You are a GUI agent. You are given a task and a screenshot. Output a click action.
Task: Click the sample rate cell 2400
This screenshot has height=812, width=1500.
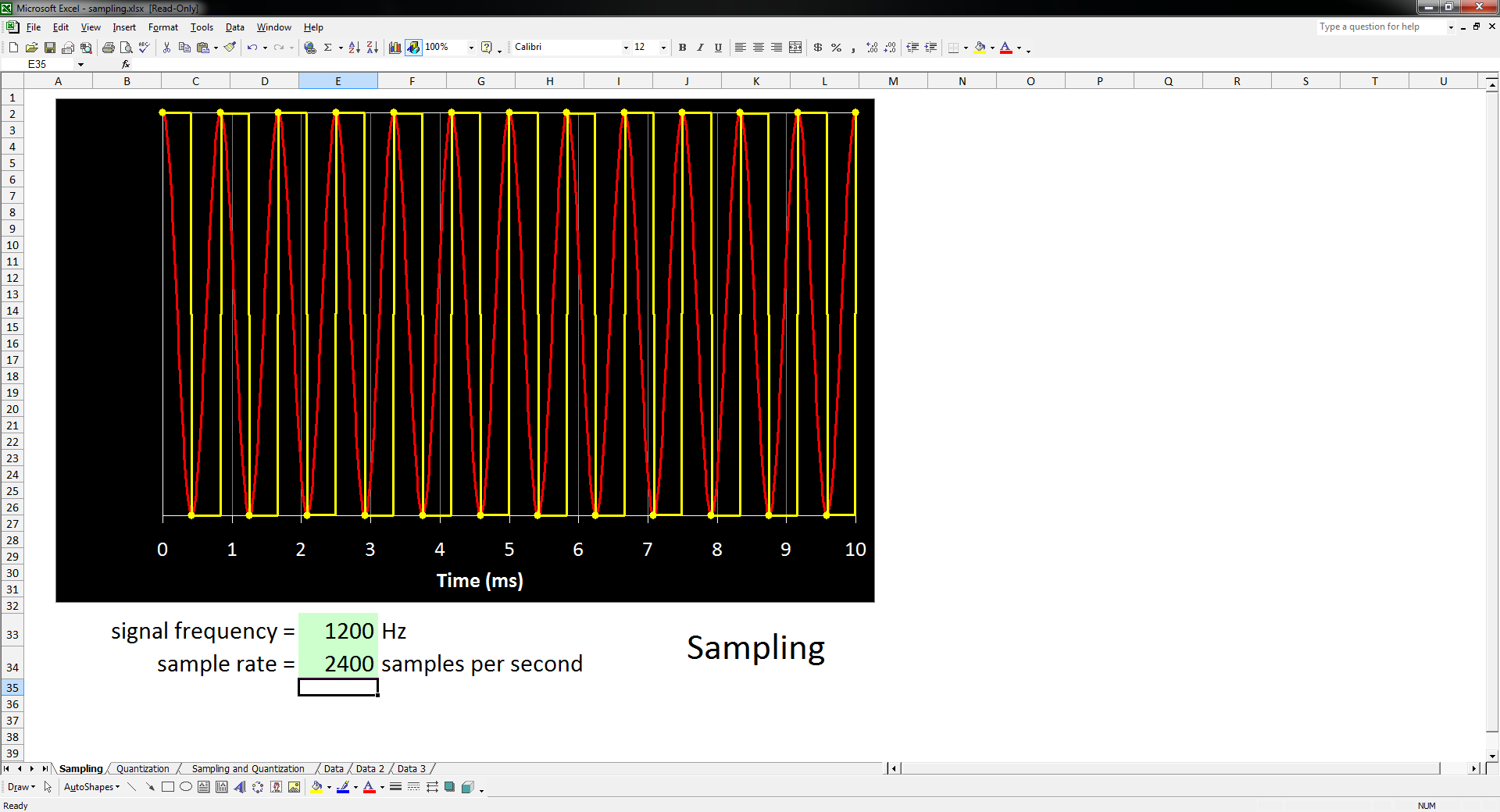pos(338,663)
